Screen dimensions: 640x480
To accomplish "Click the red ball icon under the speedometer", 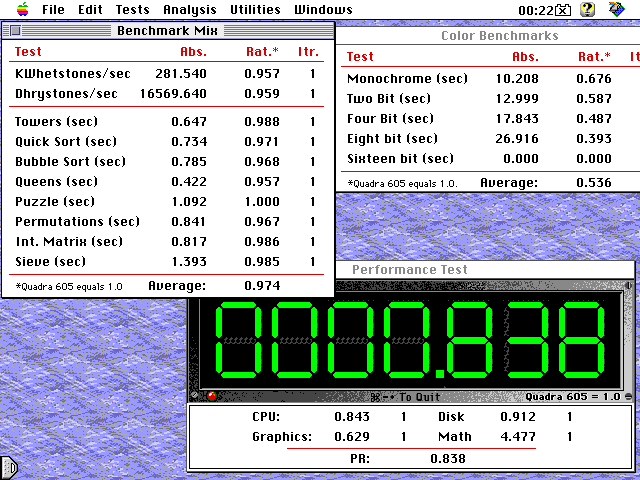I will (212, 396).
